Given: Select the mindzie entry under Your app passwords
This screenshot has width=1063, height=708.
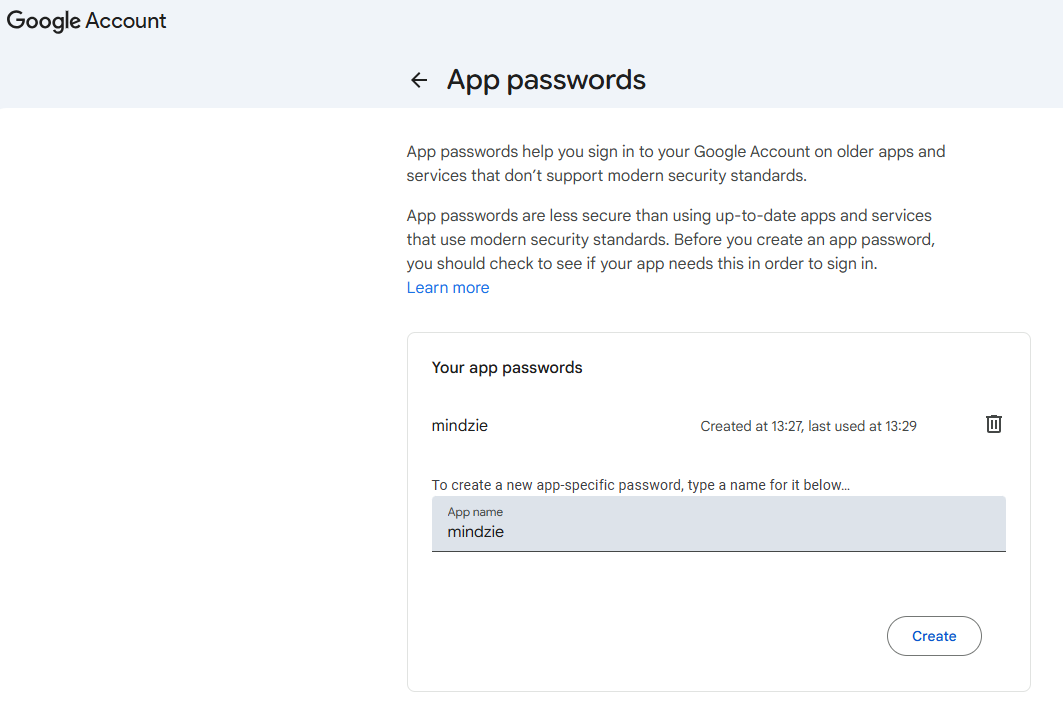Looking at the screenshot, I should point(460,426).
